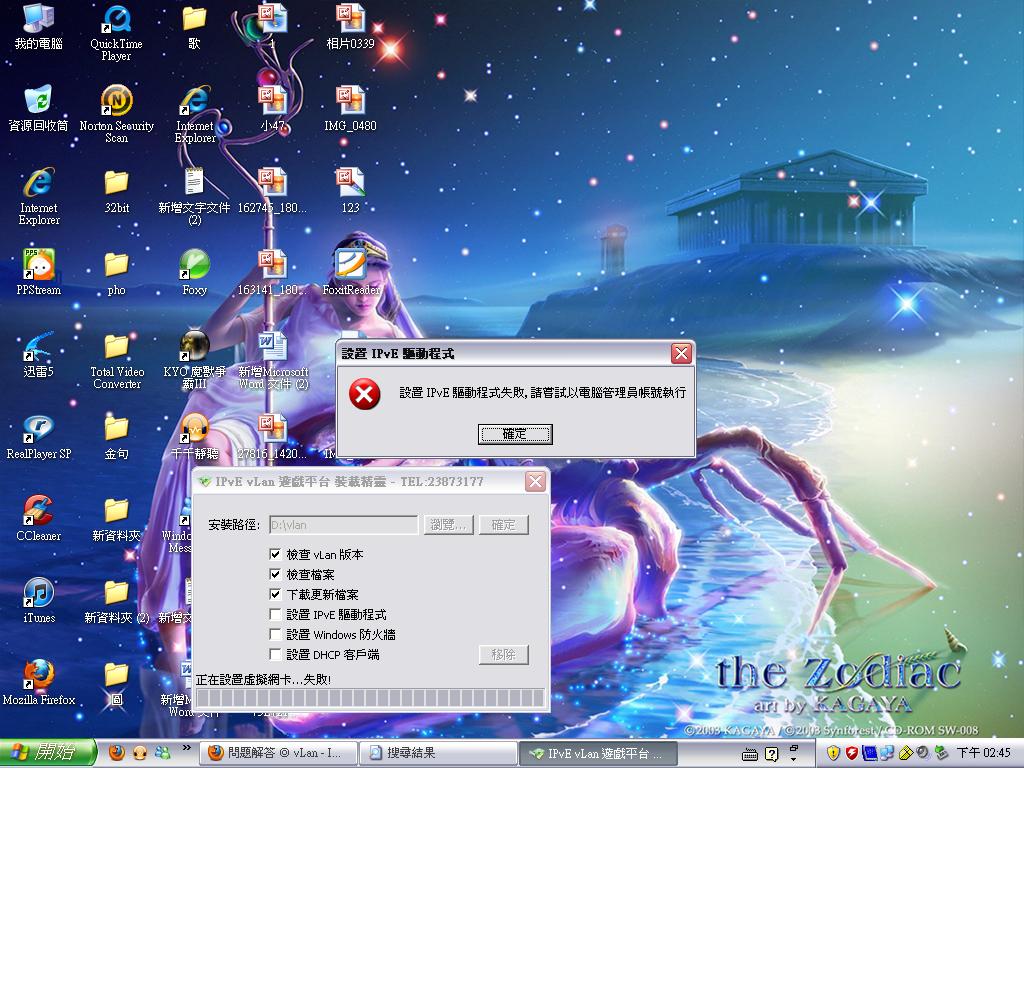Launch Foxy from the desktop

(x=194, y=273)
